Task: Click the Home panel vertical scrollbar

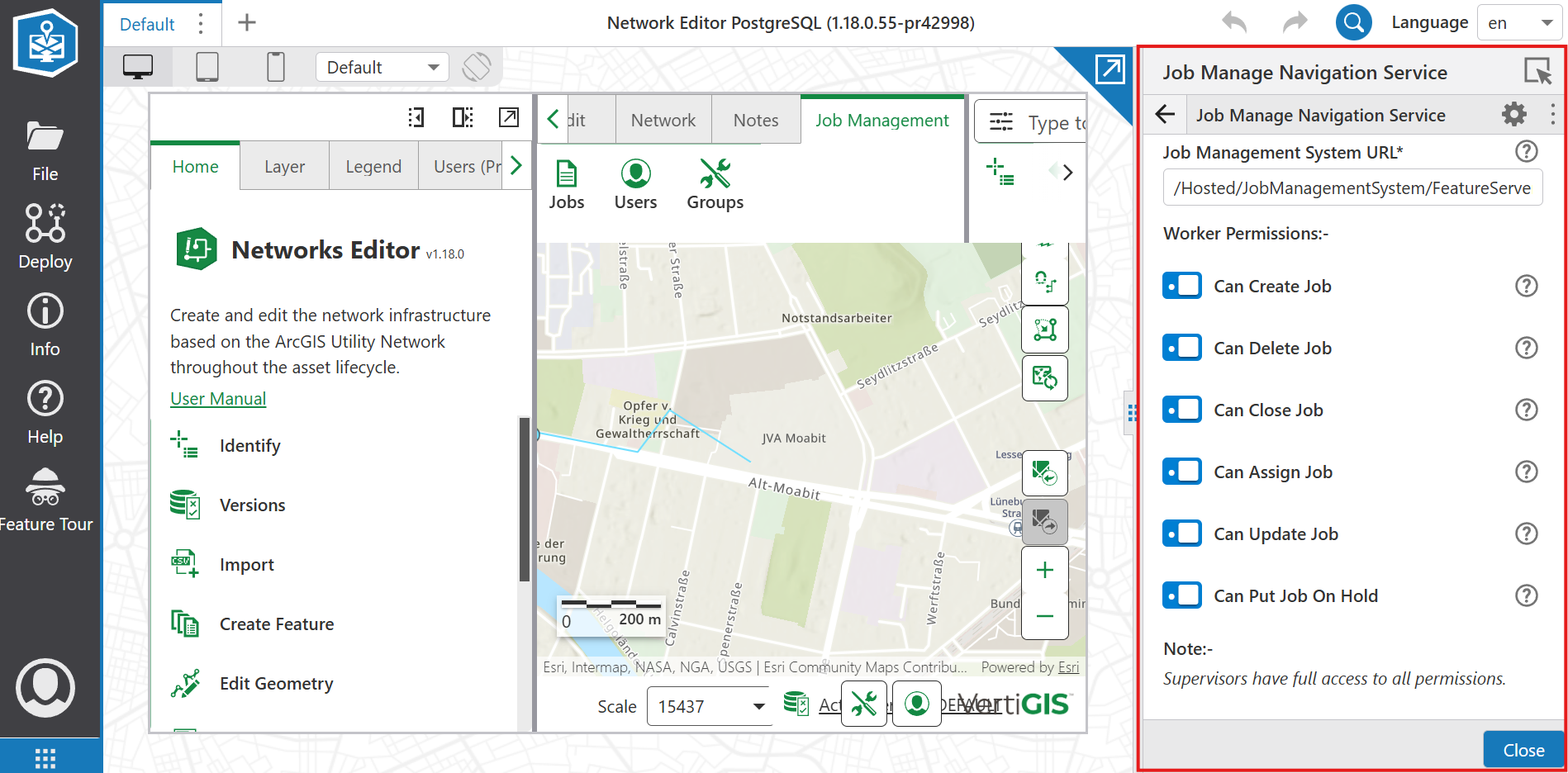Action: (x=524, y=500)
